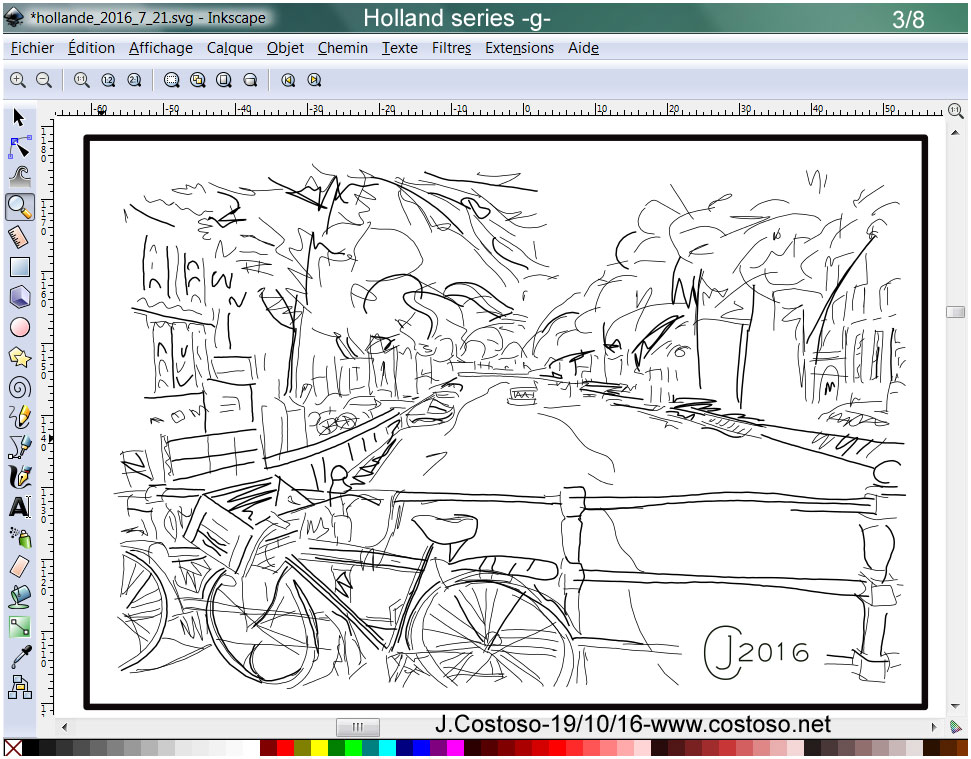Open the Filtres menu
Image resolution: width=971 pixels, height=759 pixels.
[x=451, y=48]
